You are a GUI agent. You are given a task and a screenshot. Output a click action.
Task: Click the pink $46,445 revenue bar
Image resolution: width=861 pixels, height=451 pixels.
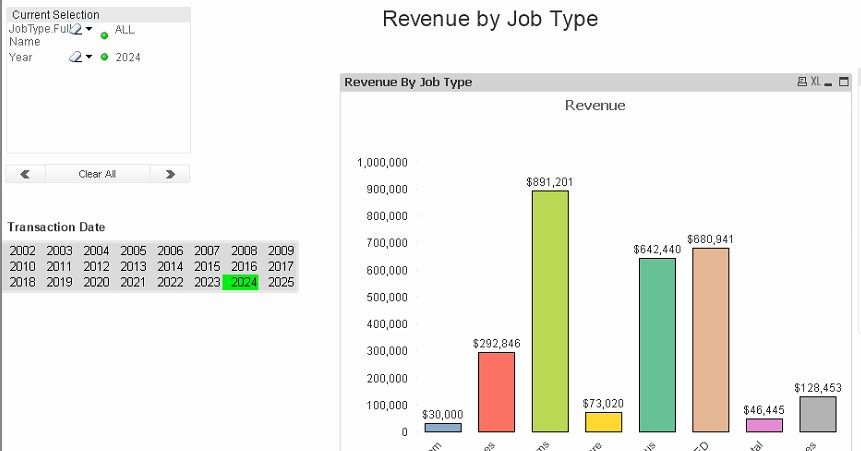coord(764,426)
